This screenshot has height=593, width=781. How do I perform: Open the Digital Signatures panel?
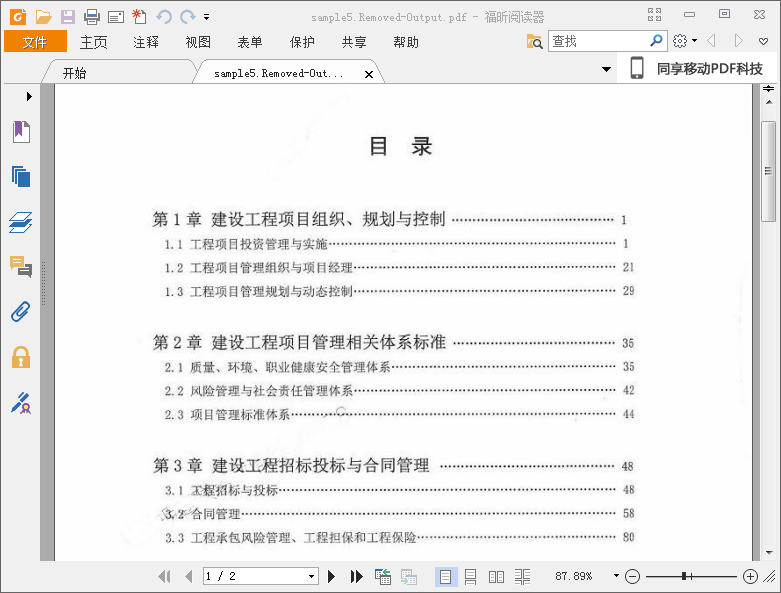(x=21, y=402)
